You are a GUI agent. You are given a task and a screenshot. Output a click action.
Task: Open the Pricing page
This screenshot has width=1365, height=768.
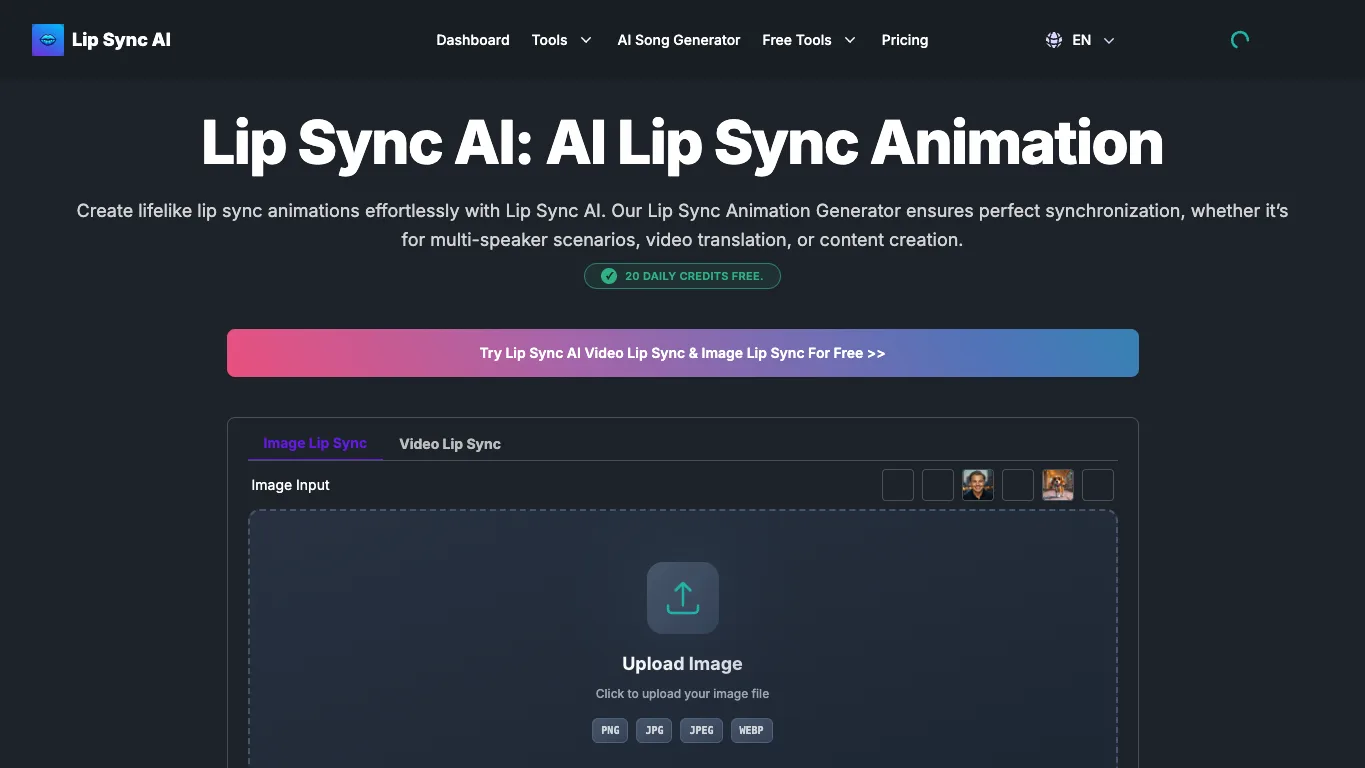[x=905, y=40]
